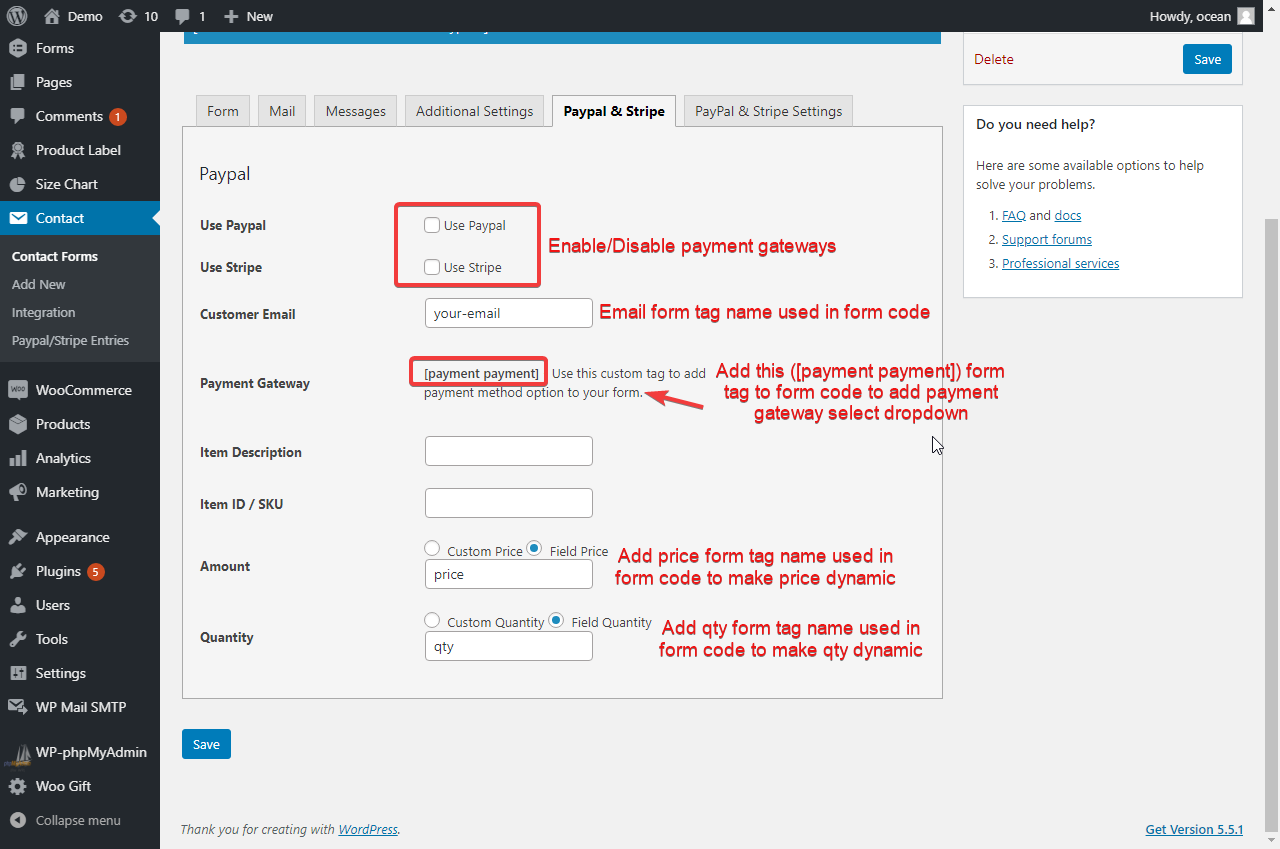Click the Pages sidebar icon
This screenshot has width=1280, height=849.
(x=17, y=82)
